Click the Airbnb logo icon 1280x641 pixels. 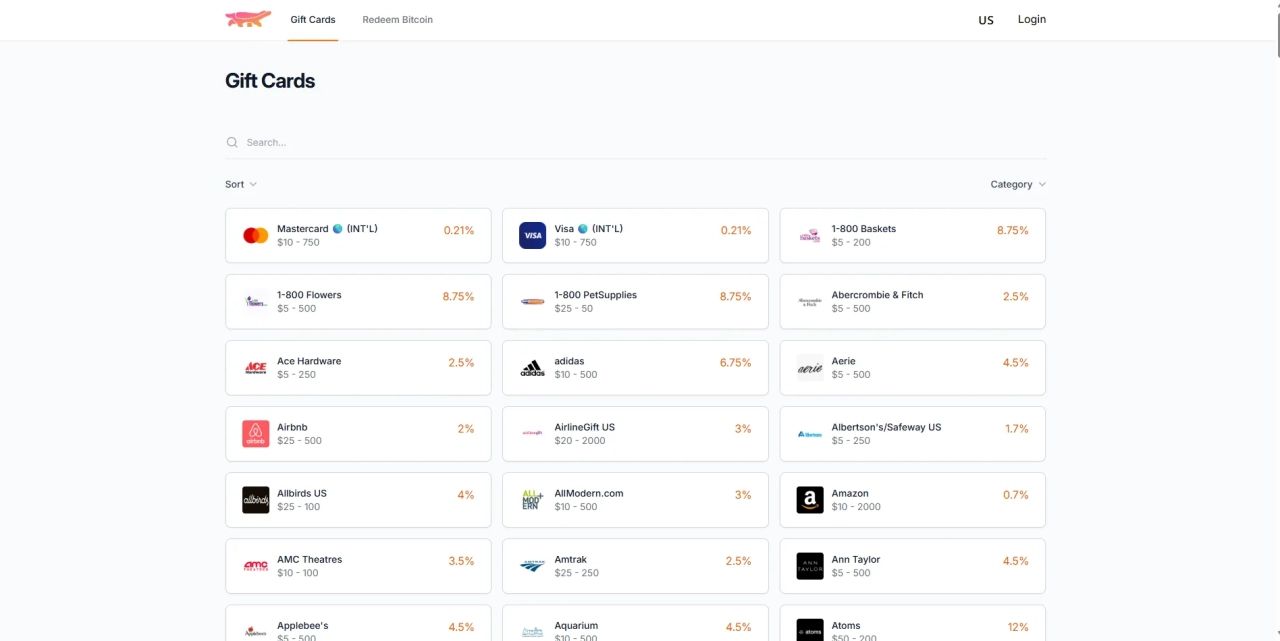(x=255, y=433)
